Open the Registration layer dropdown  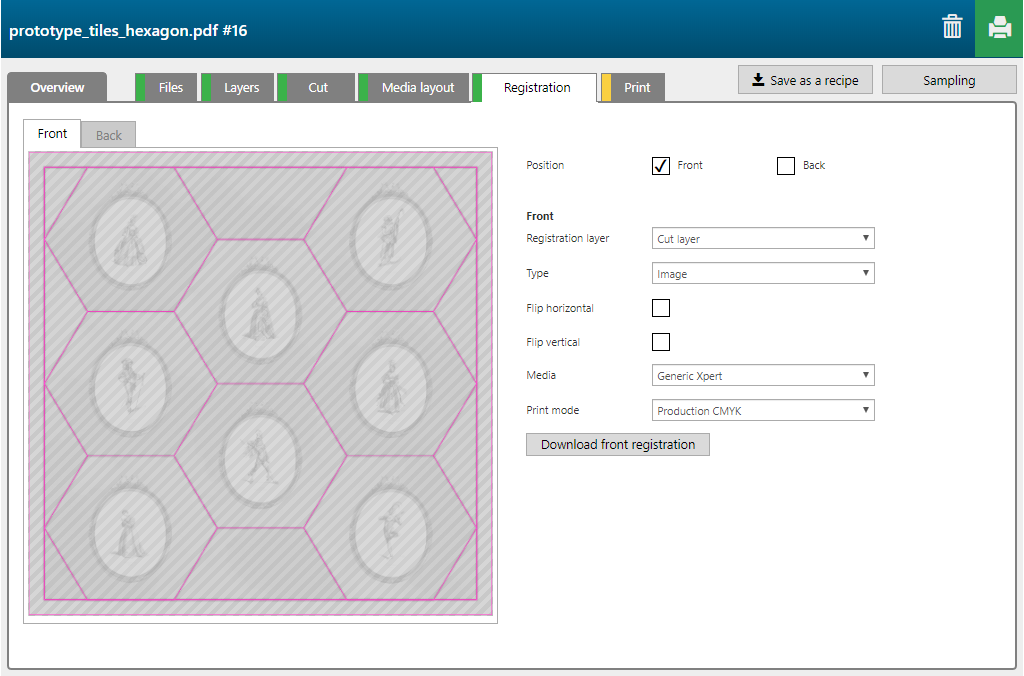[763, 239]
